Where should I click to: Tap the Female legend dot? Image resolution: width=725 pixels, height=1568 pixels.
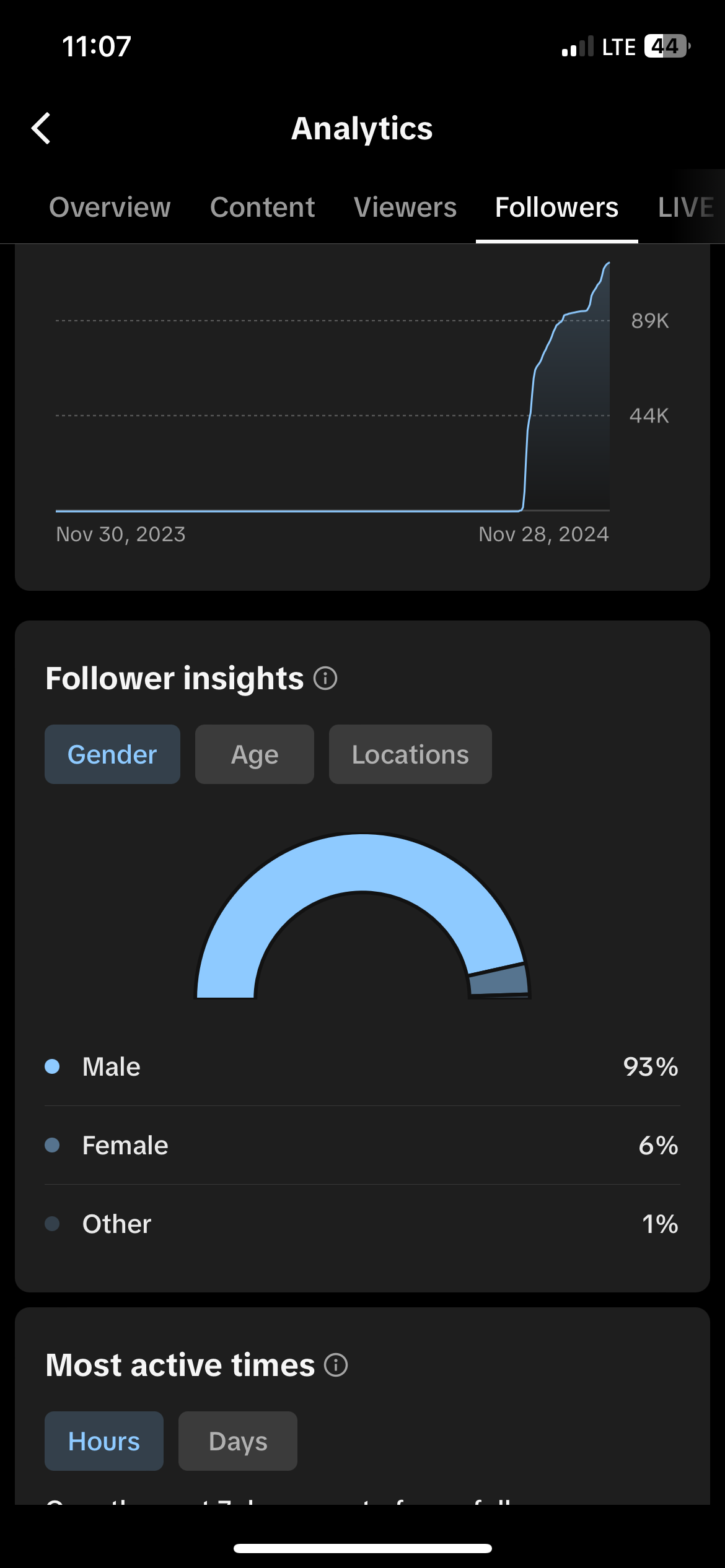point(52,1145)
